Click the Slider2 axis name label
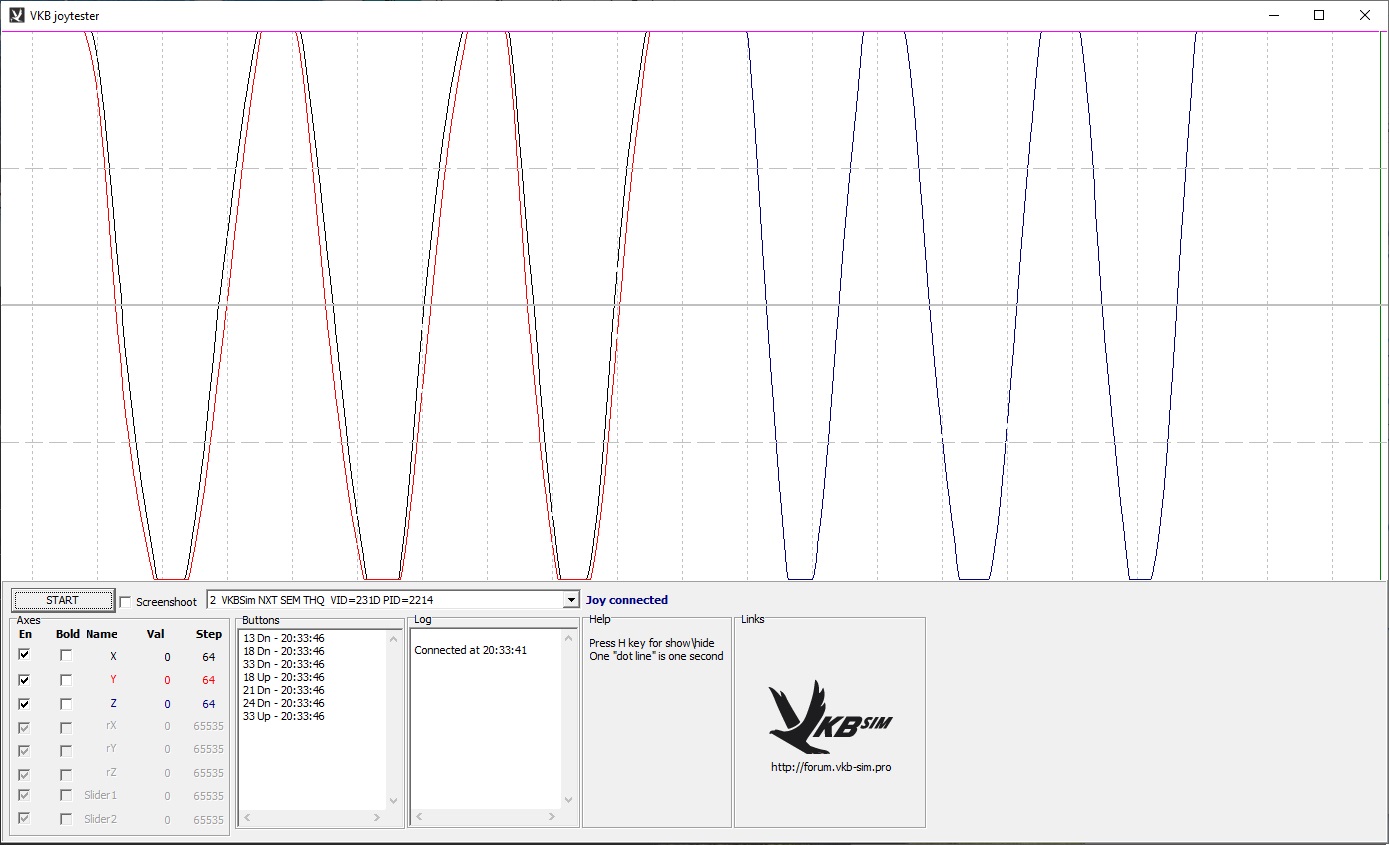Viewport: 1389px width, 845px height. (x=101, y=820)
